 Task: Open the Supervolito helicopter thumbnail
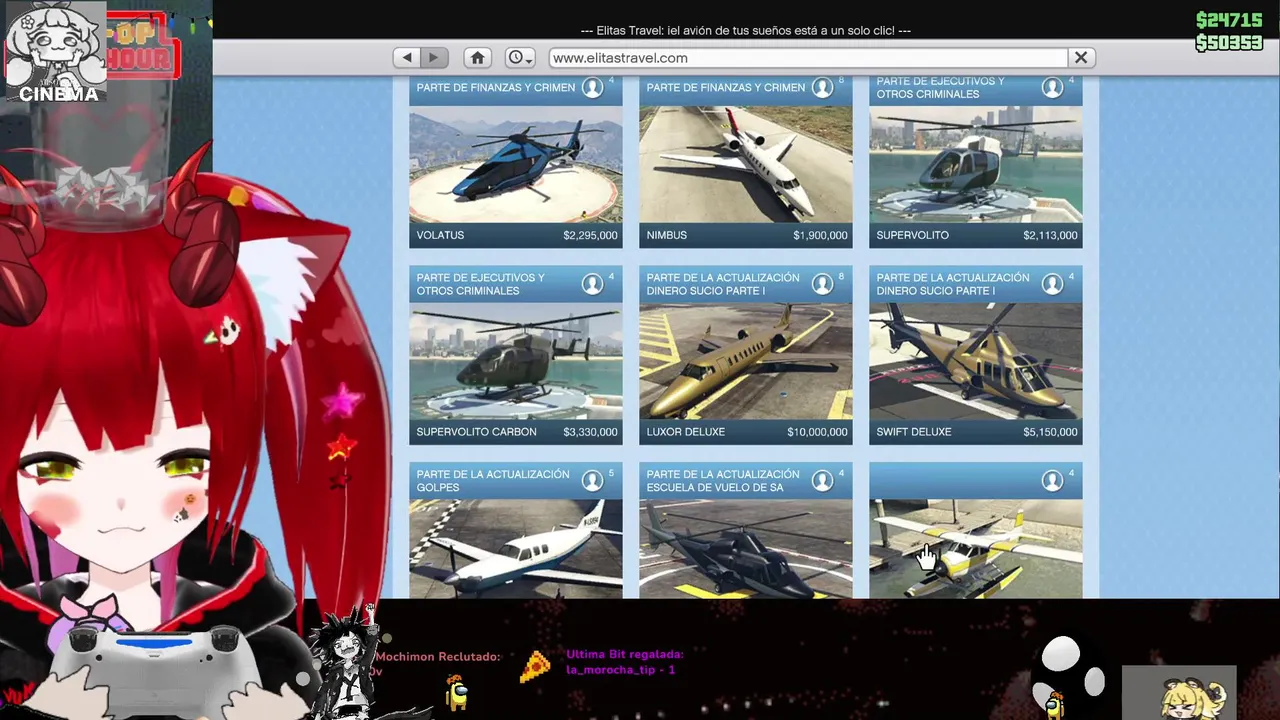point(976,164)
